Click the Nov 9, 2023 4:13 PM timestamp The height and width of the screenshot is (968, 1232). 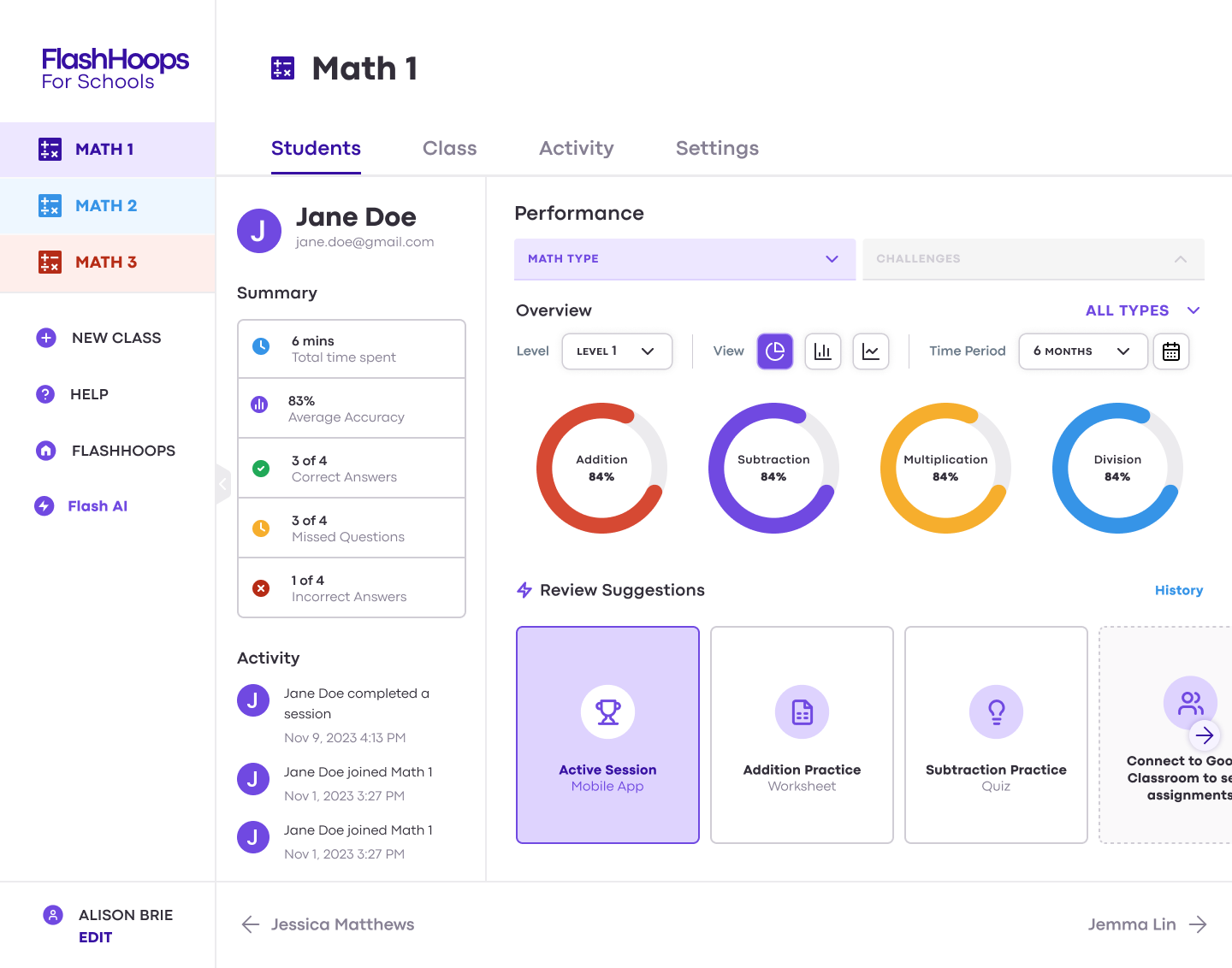pyautogui.click(x=345, y=738)
